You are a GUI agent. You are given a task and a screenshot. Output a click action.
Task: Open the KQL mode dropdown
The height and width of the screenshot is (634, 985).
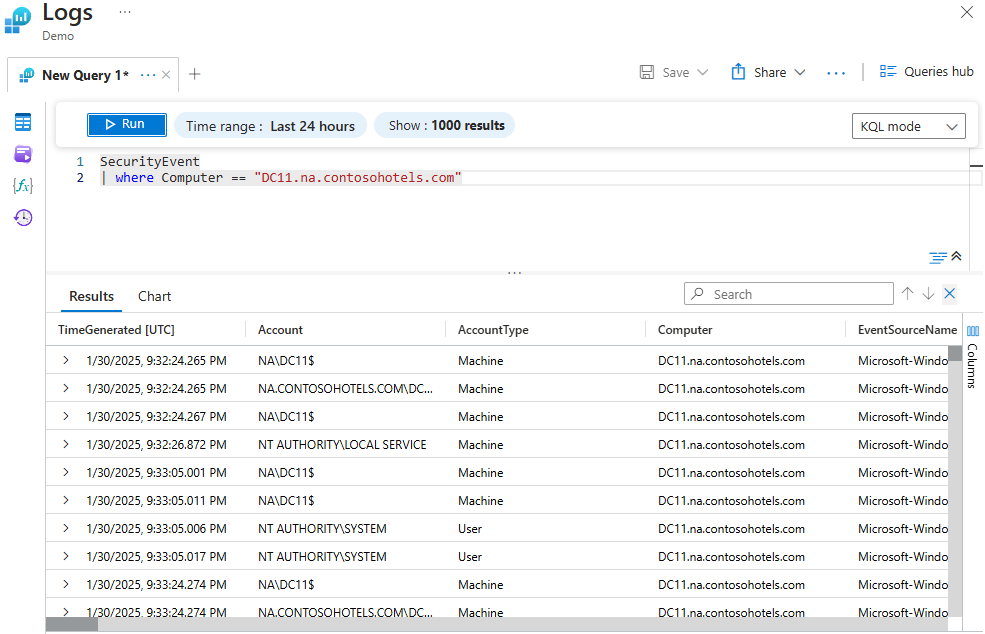[908, 126]
